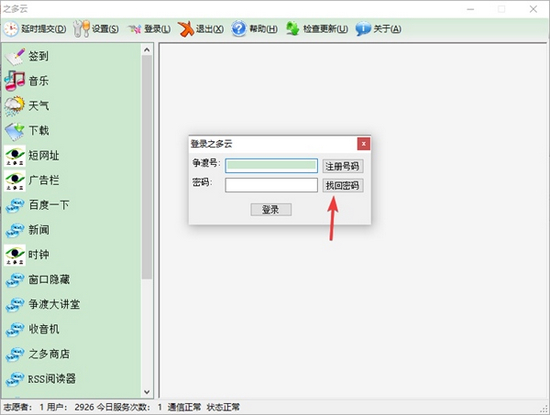Screen dimensions: 550x415
Task: Click the 登录 toolbar item
Action: click(x=149, y=29)
